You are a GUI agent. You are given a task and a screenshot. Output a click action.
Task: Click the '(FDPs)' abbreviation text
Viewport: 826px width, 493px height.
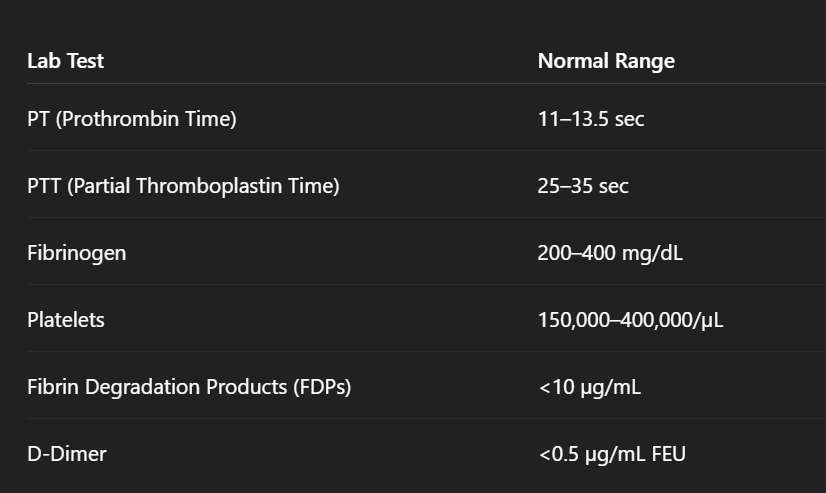coord(317,387)
